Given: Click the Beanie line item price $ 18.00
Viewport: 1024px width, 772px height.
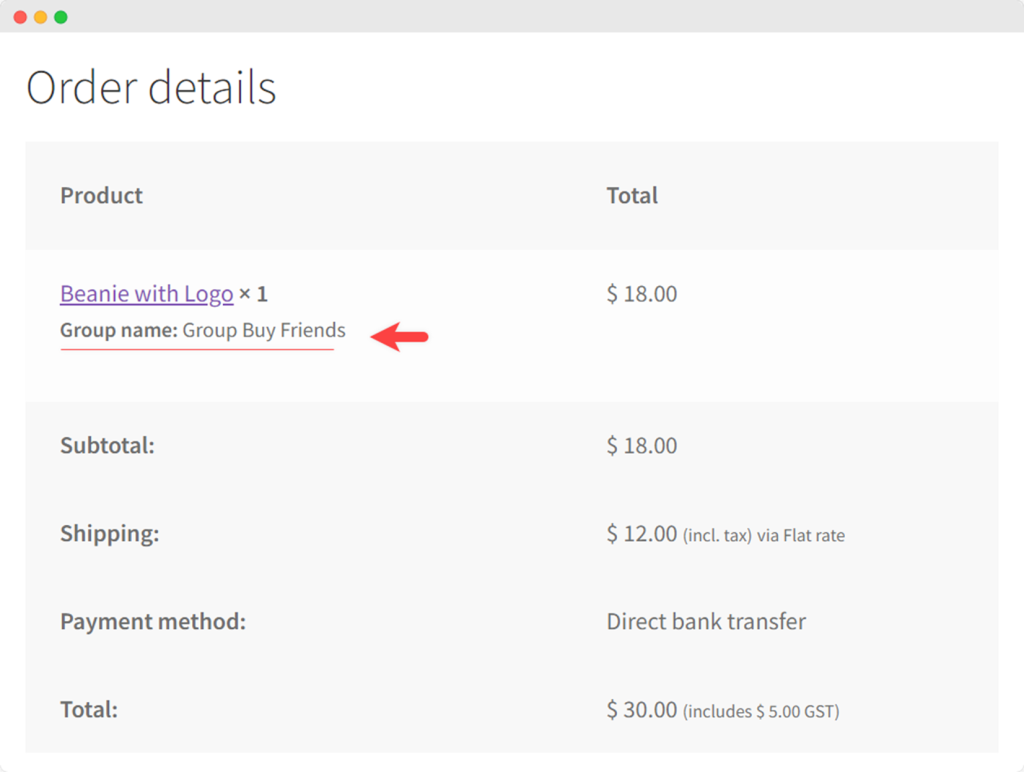Looking at the screenshot, I should click(x=641, y=294).
